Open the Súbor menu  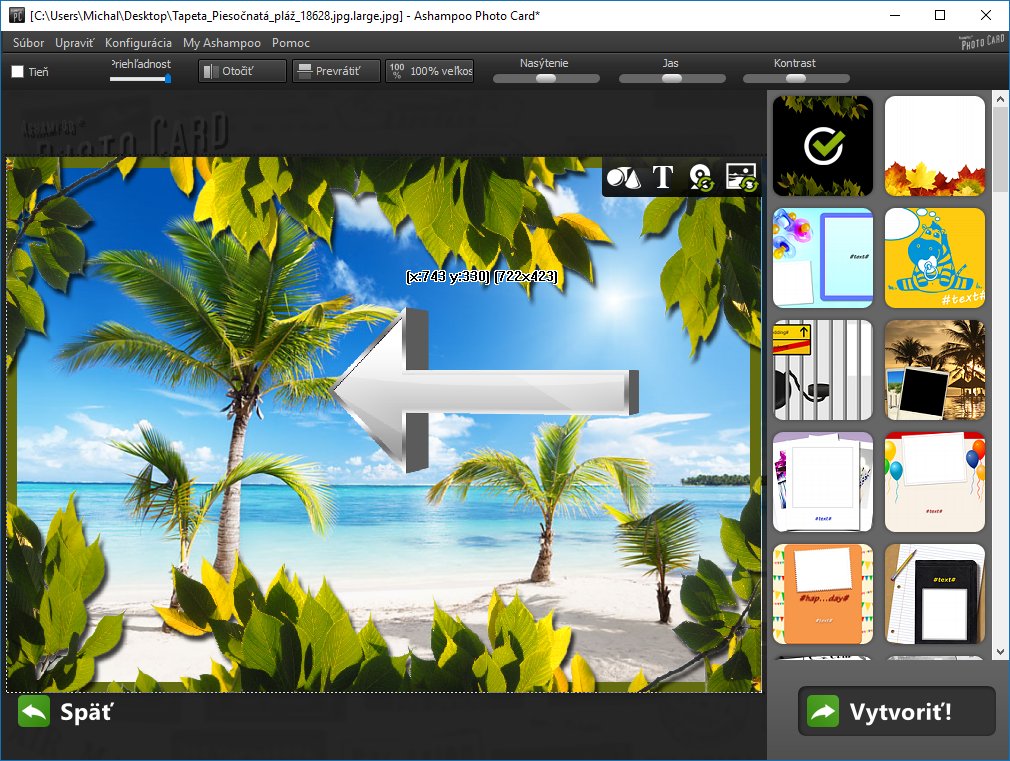click(29, 43)
